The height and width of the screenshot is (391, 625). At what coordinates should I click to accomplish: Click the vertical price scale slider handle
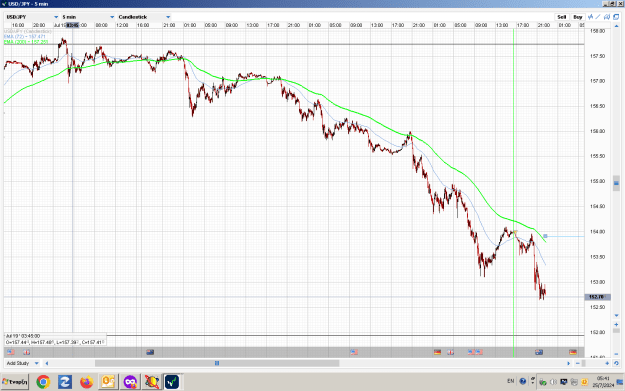(616, 183)
